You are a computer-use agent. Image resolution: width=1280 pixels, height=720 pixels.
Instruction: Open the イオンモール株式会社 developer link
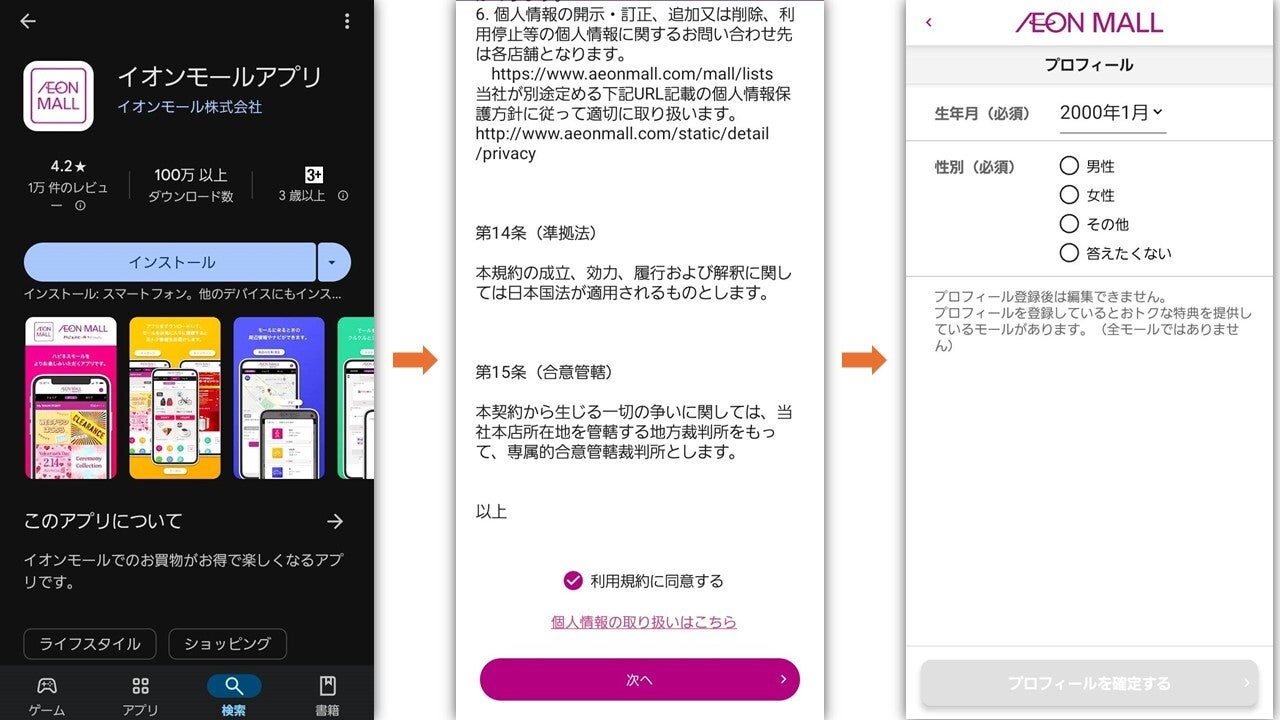click(189, 107)
